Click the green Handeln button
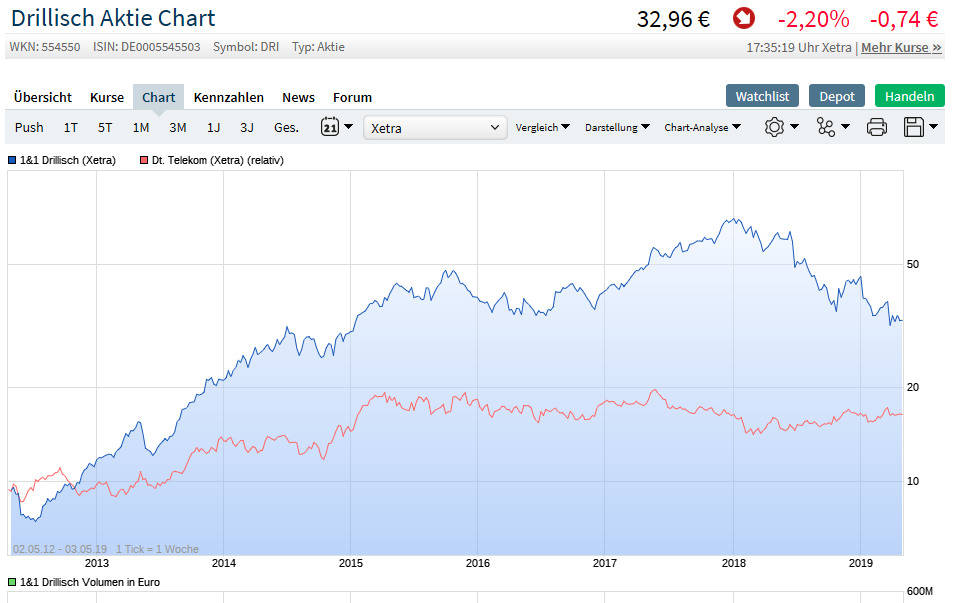The width and height of the screenshot is (953, 603). [x=909, y=96]
